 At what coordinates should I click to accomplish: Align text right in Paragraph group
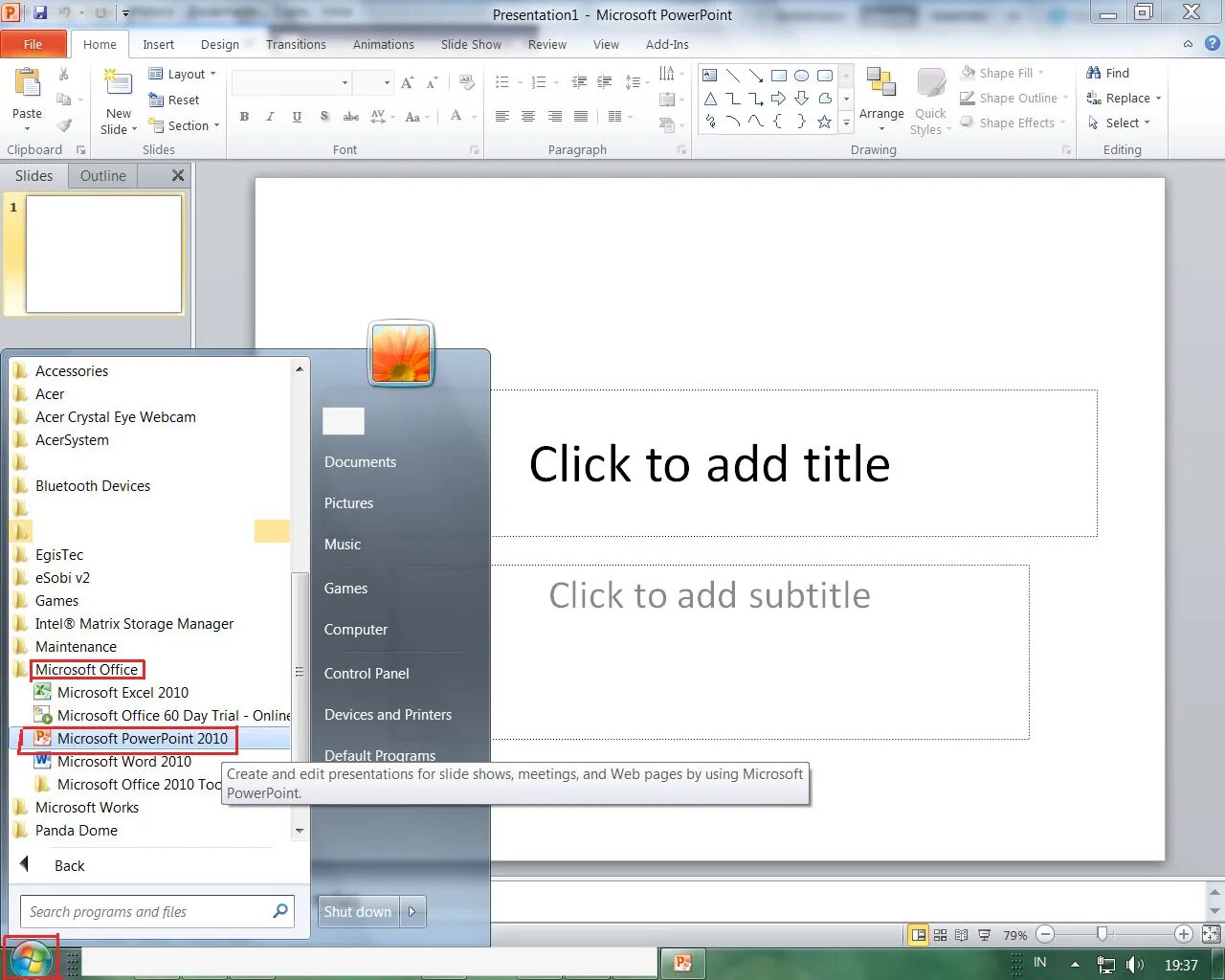tap(554, 117)
